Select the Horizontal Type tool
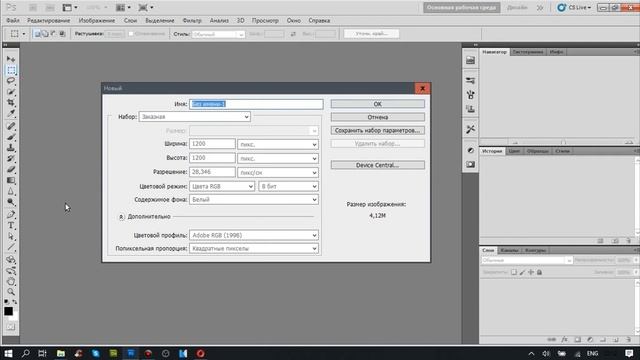Viewport: 640px width, 360px height. [x=11, y=226]
